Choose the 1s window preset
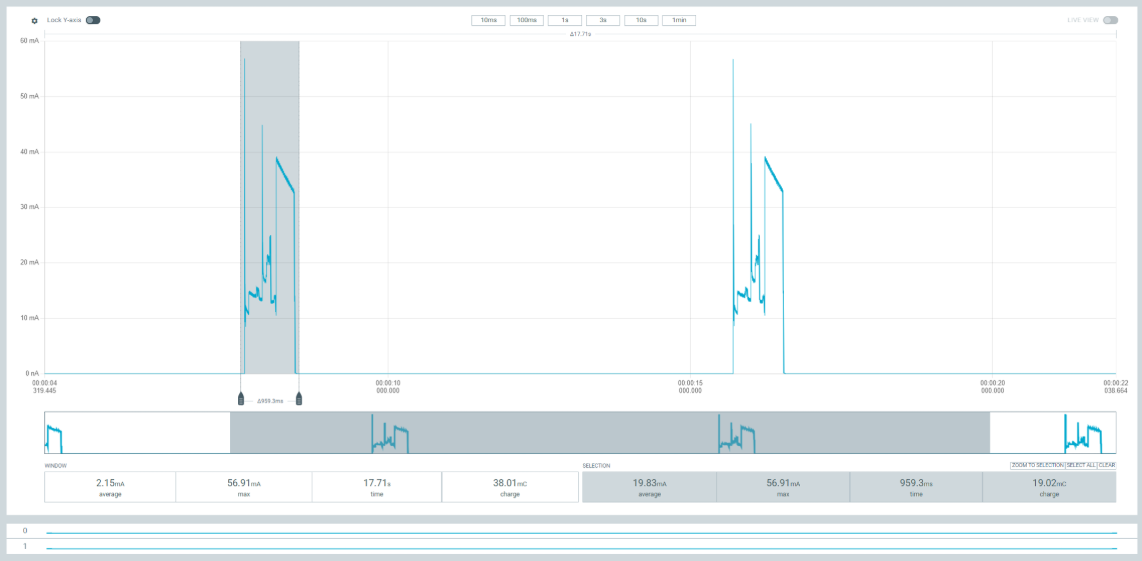 pos(564,20)
